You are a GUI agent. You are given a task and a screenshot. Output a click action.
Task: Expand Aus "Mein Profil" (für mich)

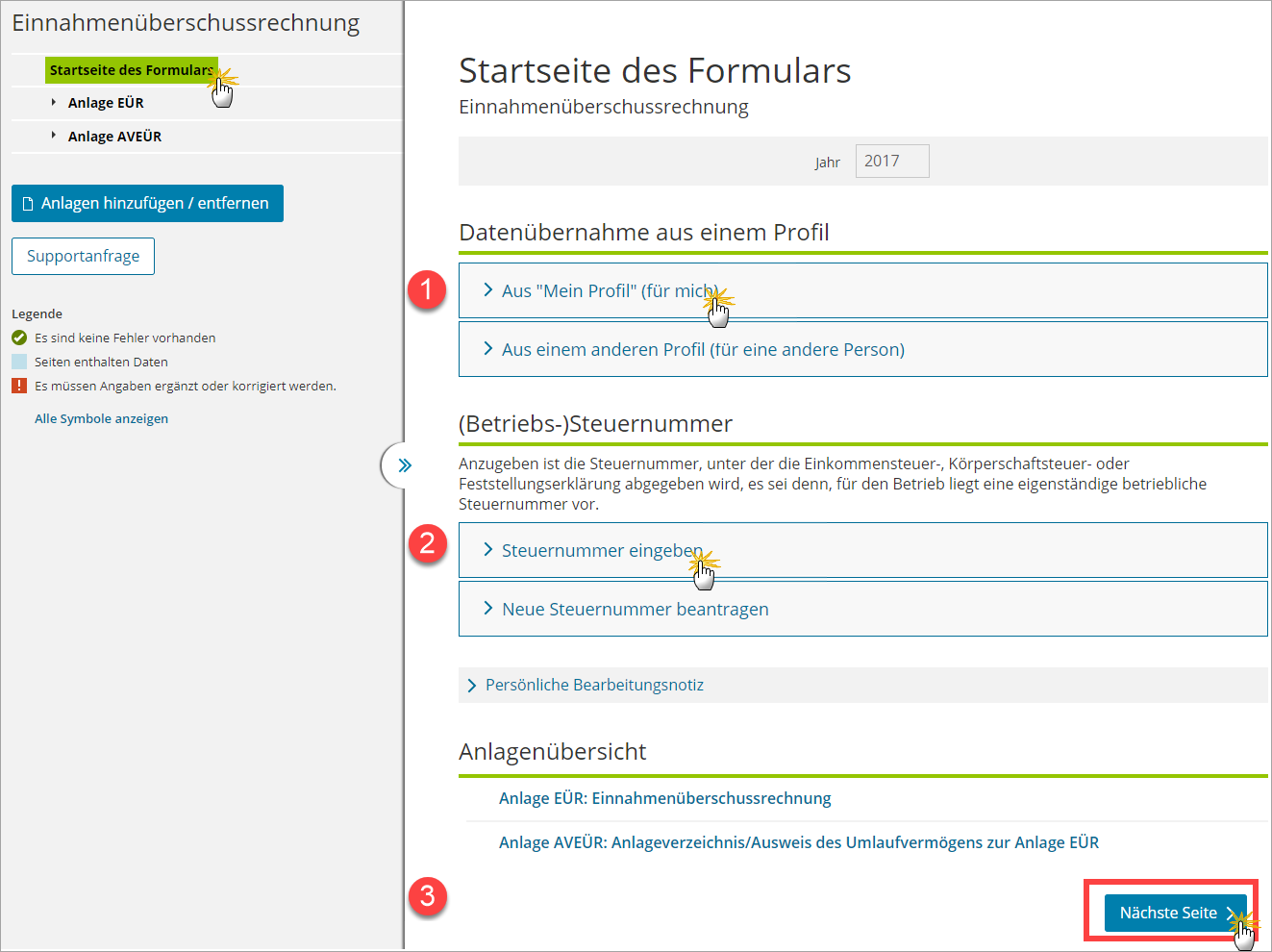point(610,290)
